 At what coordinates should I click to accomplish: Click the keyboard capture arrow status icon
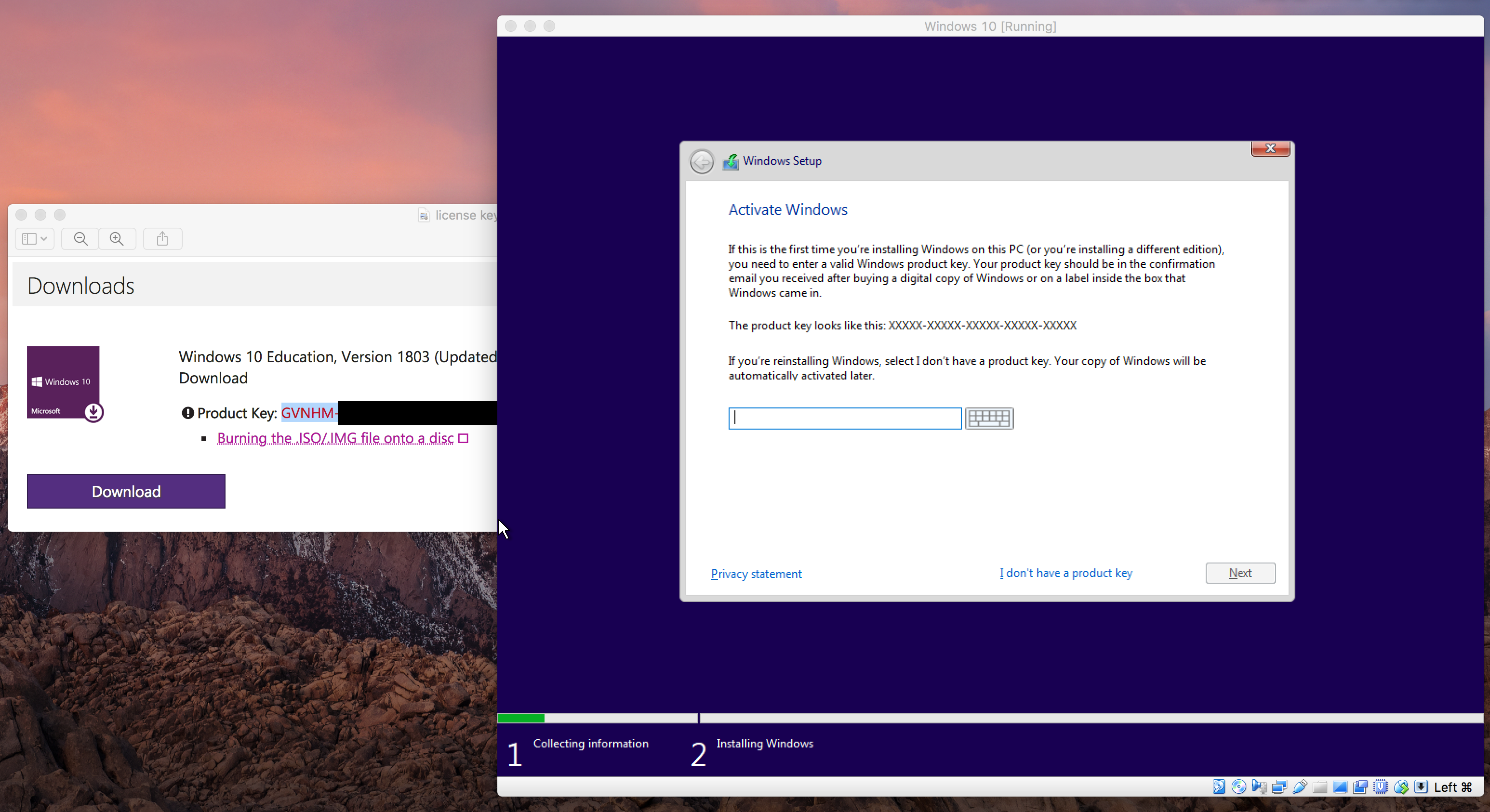[x=1421, y=786]
